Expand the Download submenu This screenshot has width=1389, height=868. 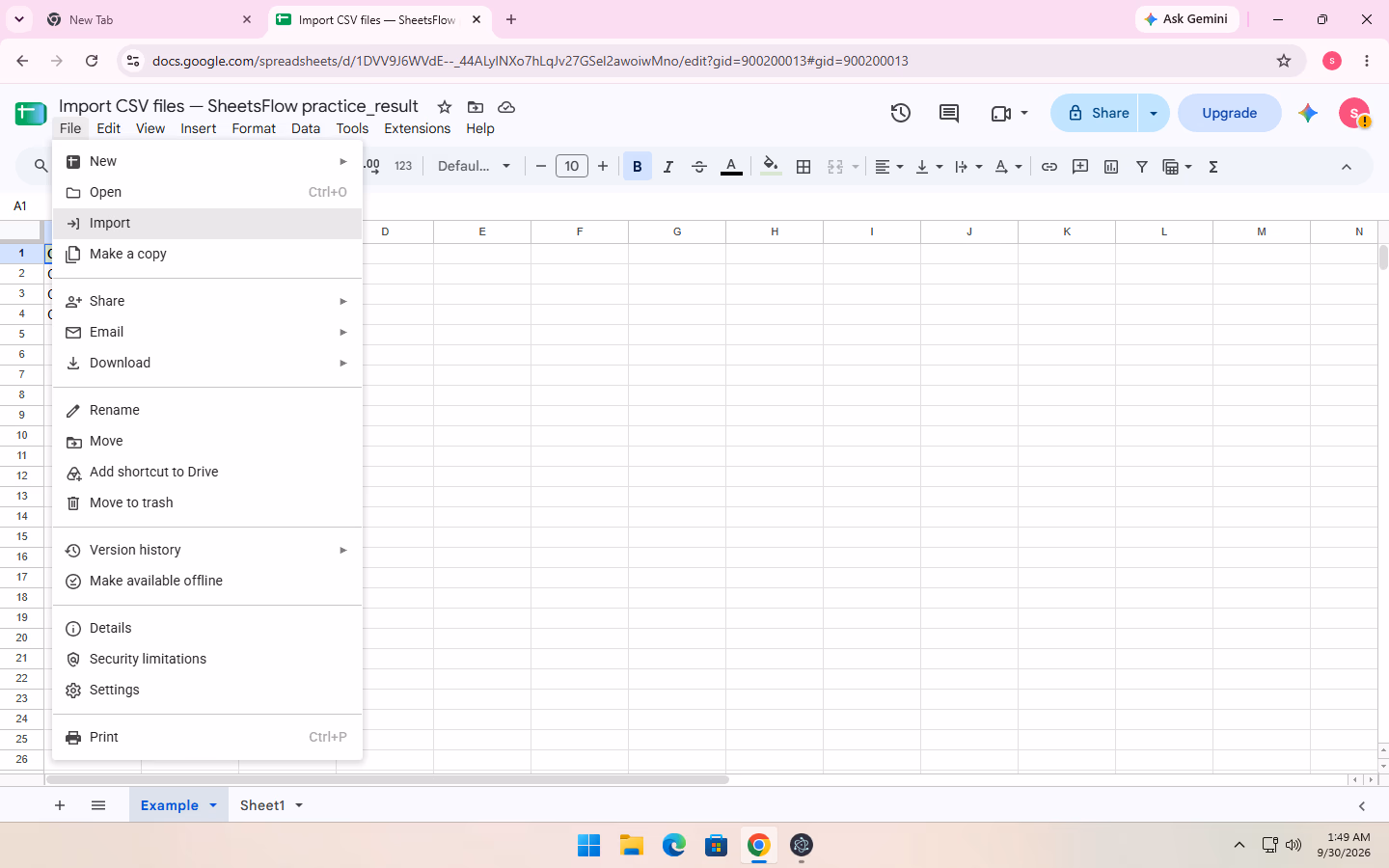pyautogui.click(x=207, y=364)
